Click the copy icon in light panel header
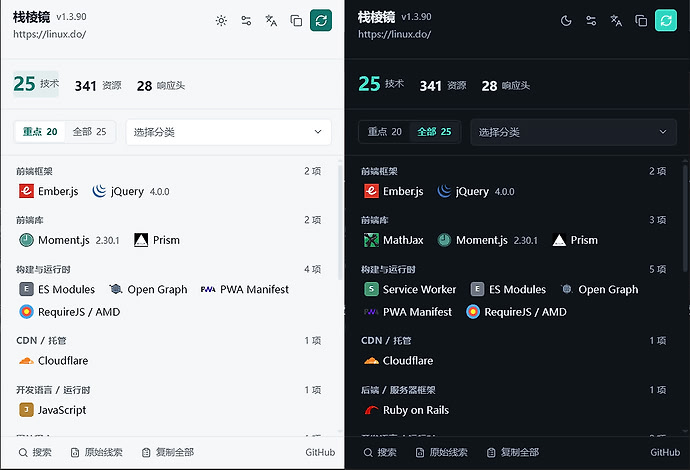690x470 pixels. click(296, 21)
